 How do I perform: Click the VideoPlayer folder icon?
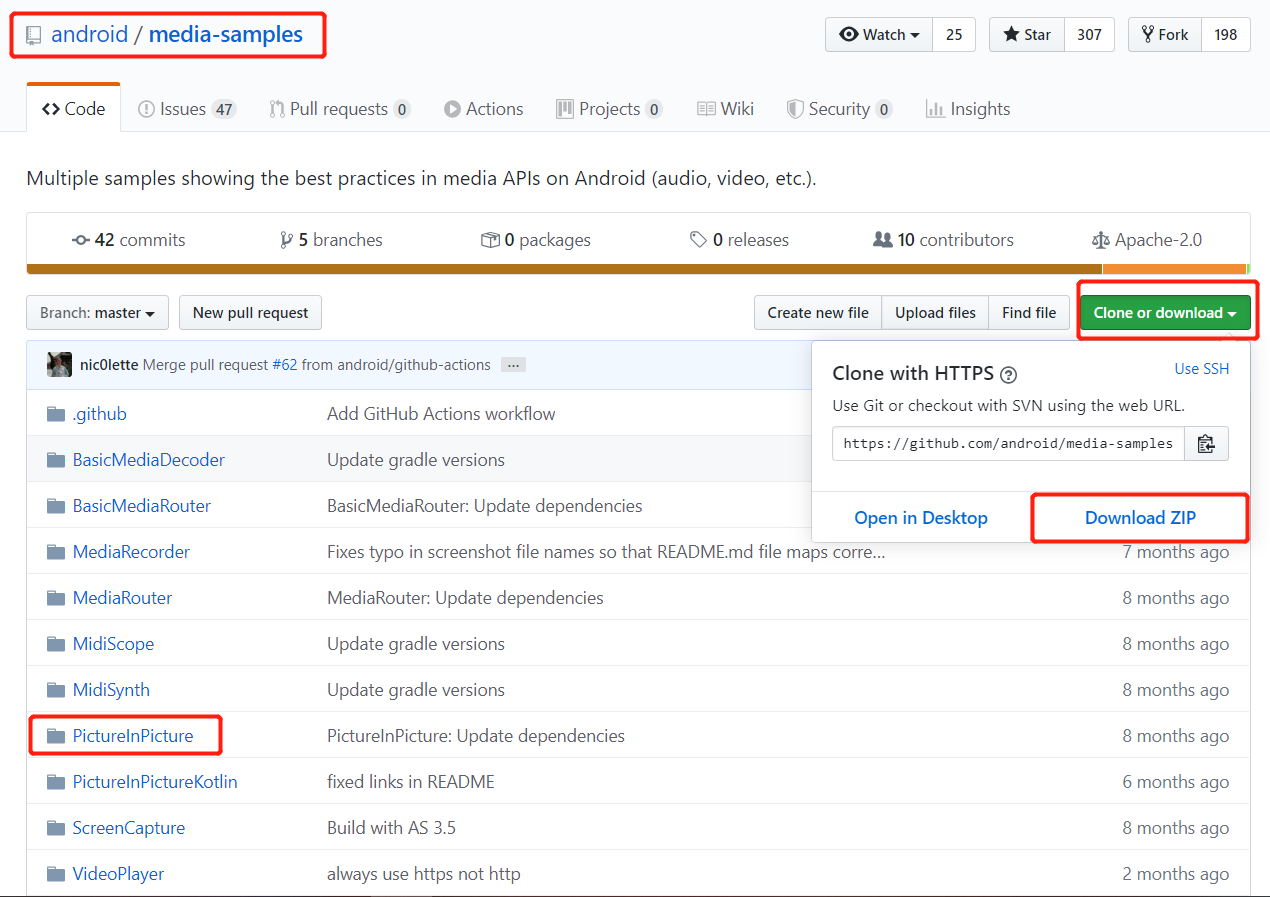pyautogui.click(x=56, y=874)
